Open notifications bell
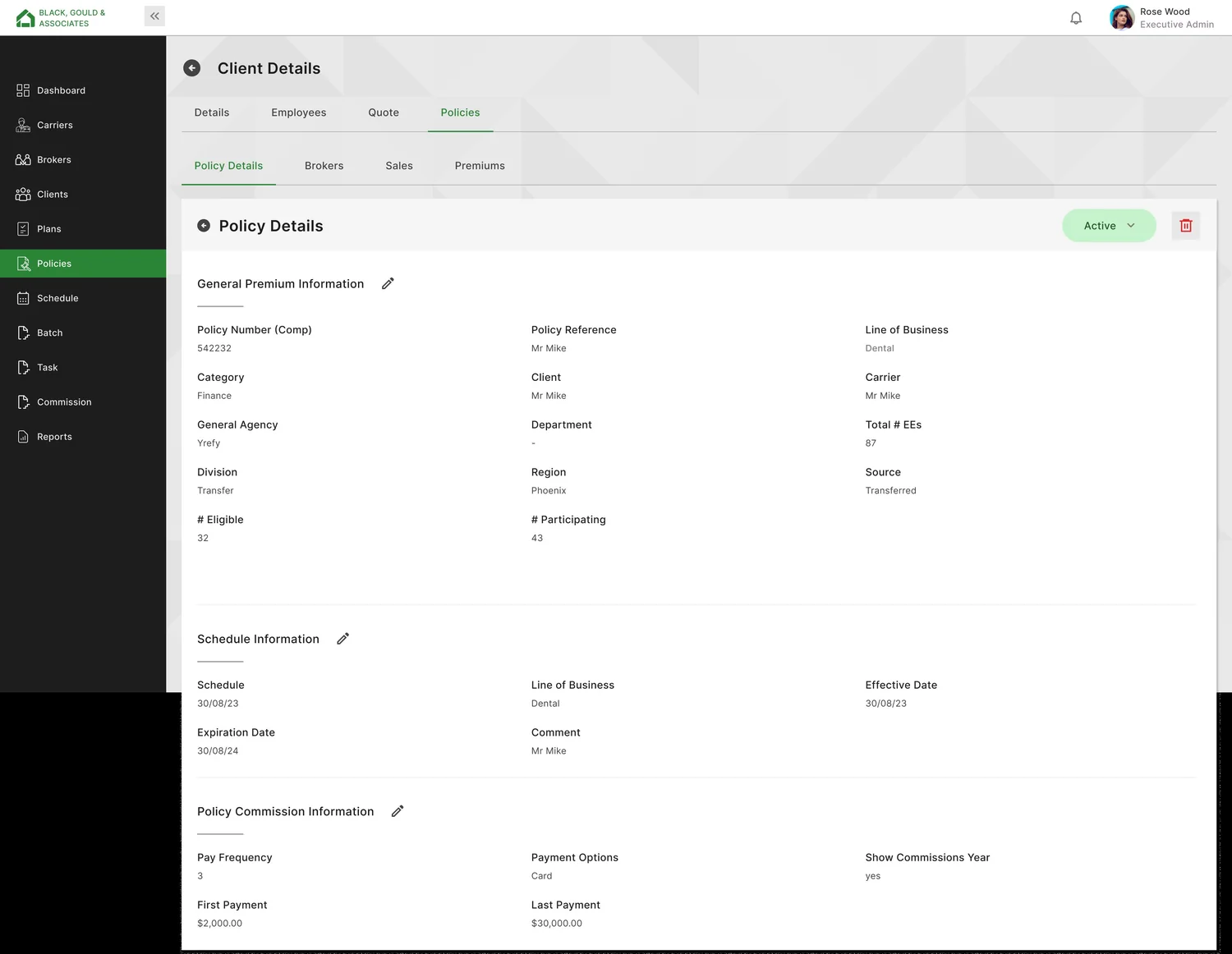The width and height of the screenshot is (1232, 954). click(1076, 18)
